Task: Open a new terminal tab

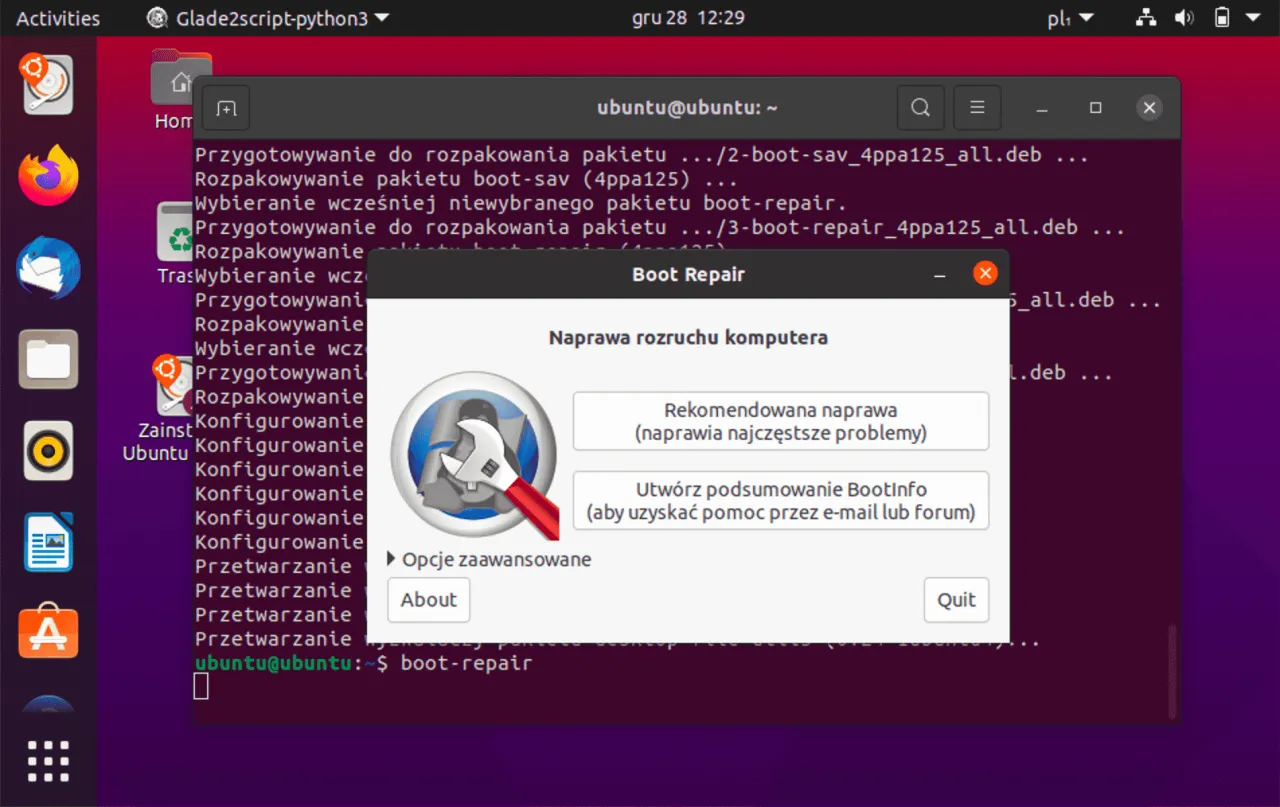Action: (225, 108)
